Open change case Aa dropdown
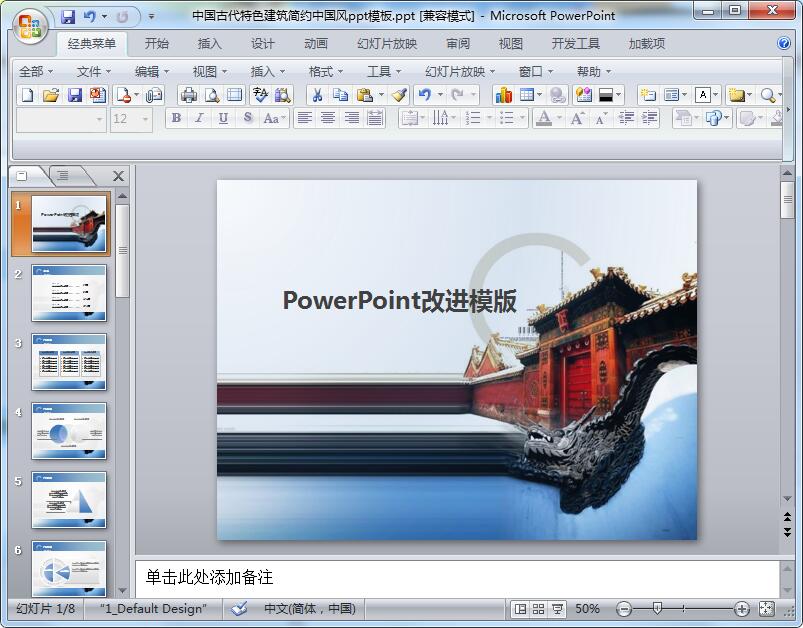 pos(274,119)
